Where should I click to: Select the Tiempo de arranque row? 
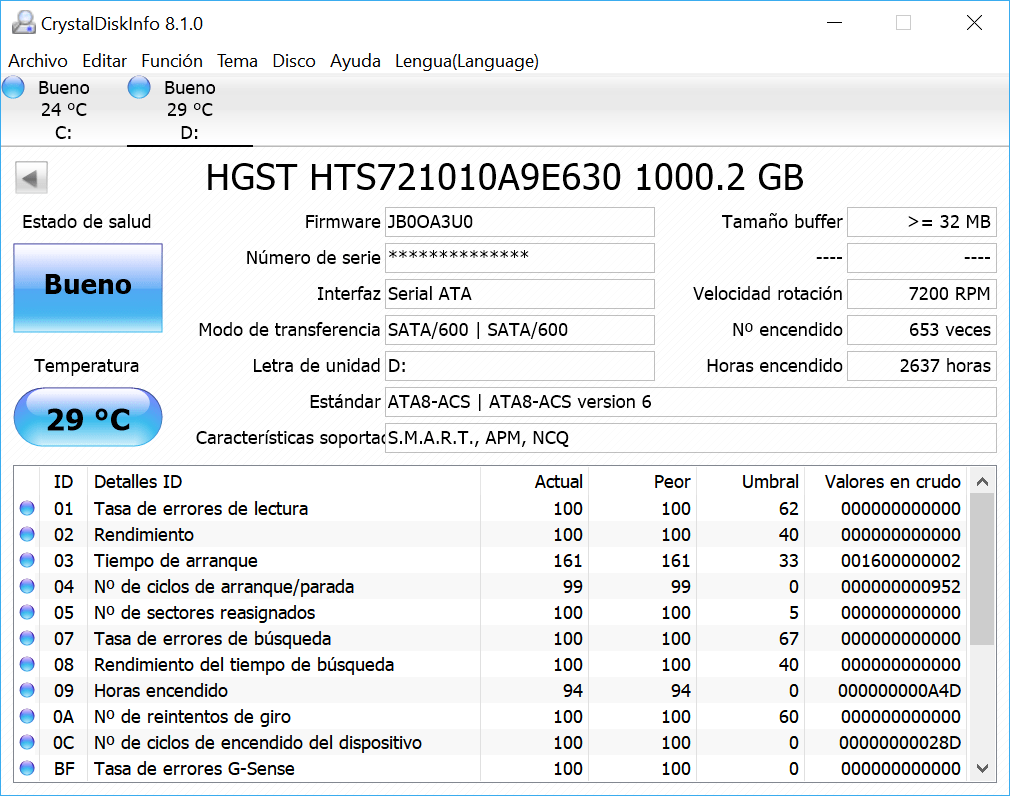491,561
